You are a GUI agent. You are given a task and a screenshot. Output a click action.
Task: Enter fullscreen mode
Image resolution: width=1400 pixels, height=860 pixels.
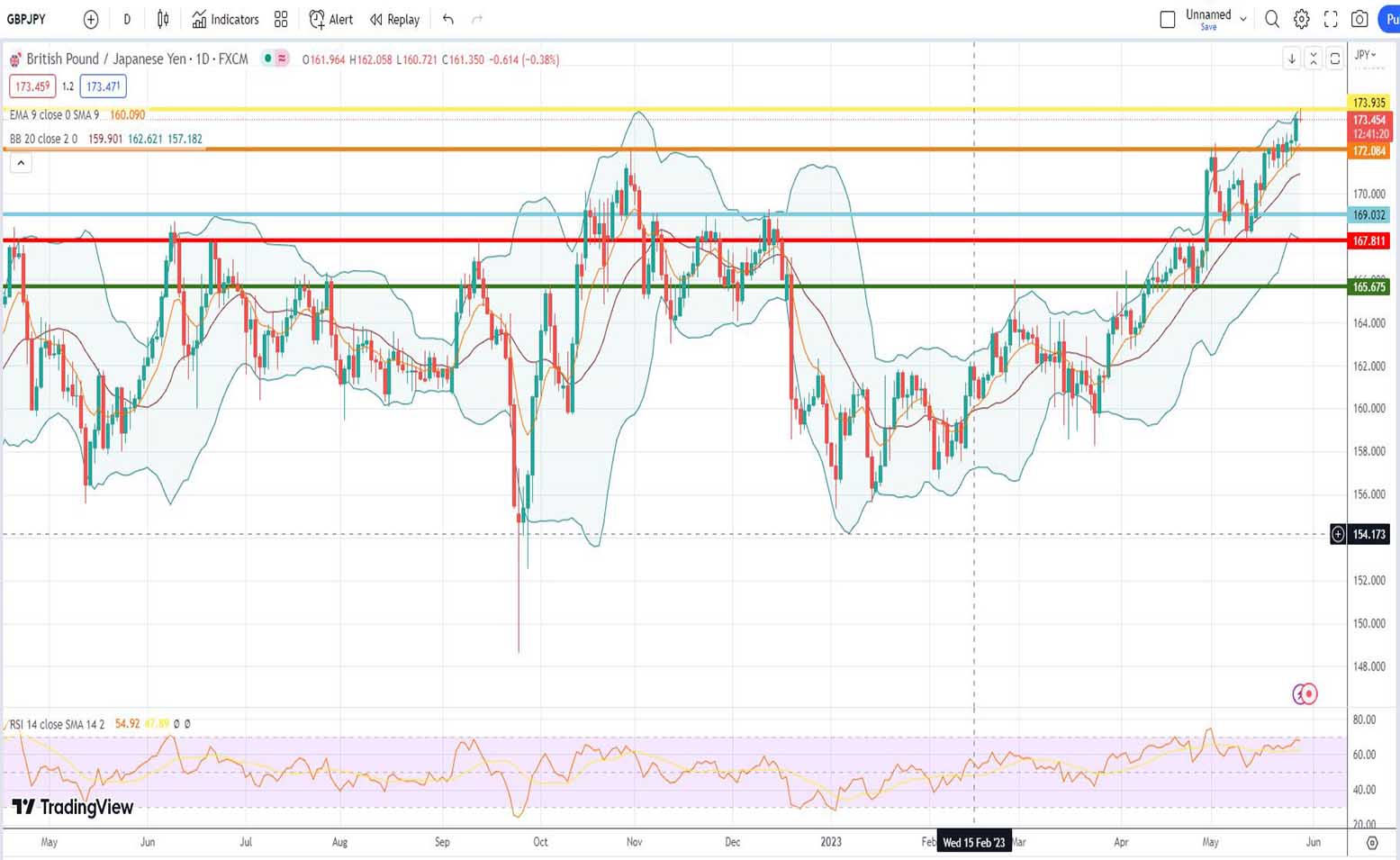(1331, 19)
